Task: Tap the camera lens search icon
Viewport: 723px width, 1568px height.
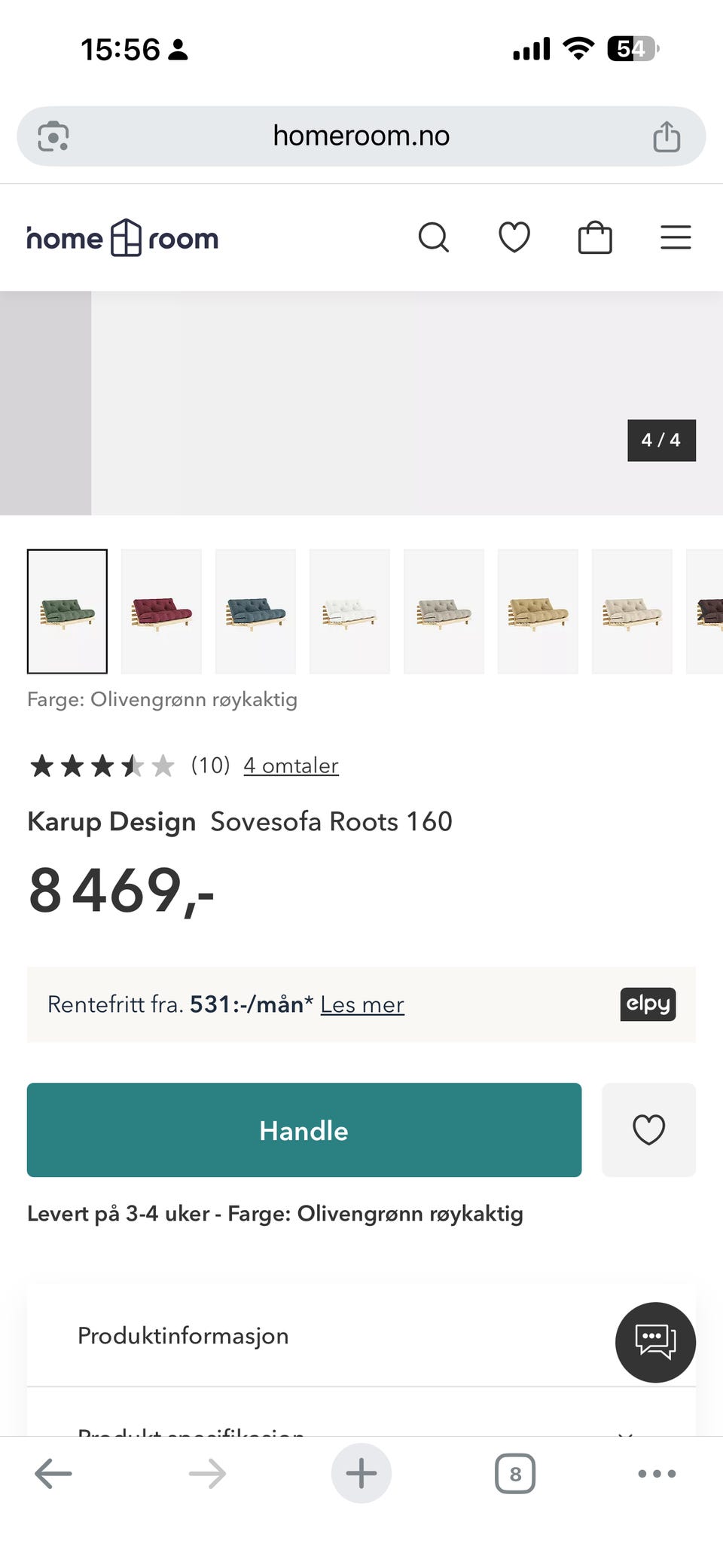Action: pos(53,136)
